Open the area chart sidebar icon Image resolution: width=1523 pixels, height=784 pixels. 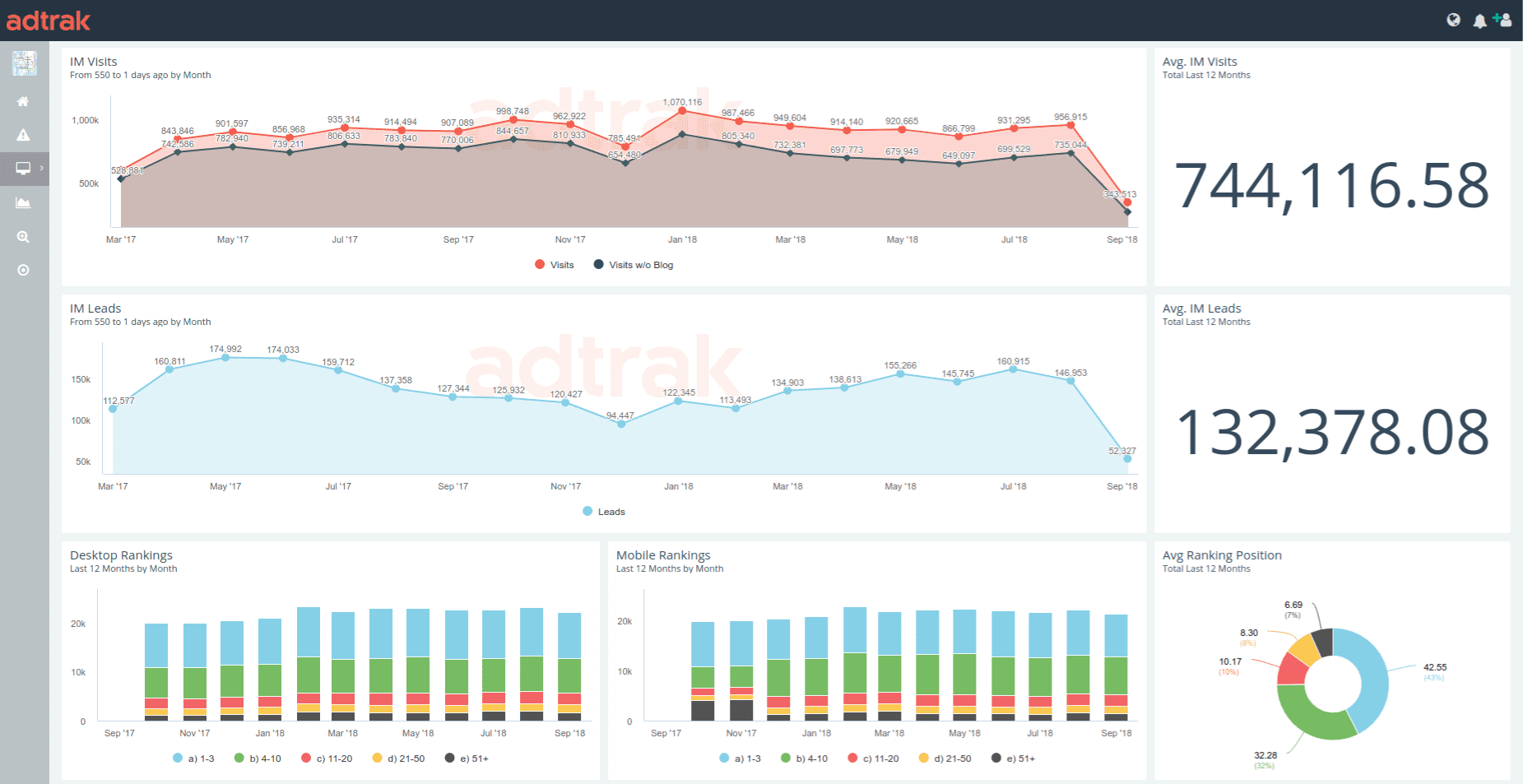click(23, 202)
